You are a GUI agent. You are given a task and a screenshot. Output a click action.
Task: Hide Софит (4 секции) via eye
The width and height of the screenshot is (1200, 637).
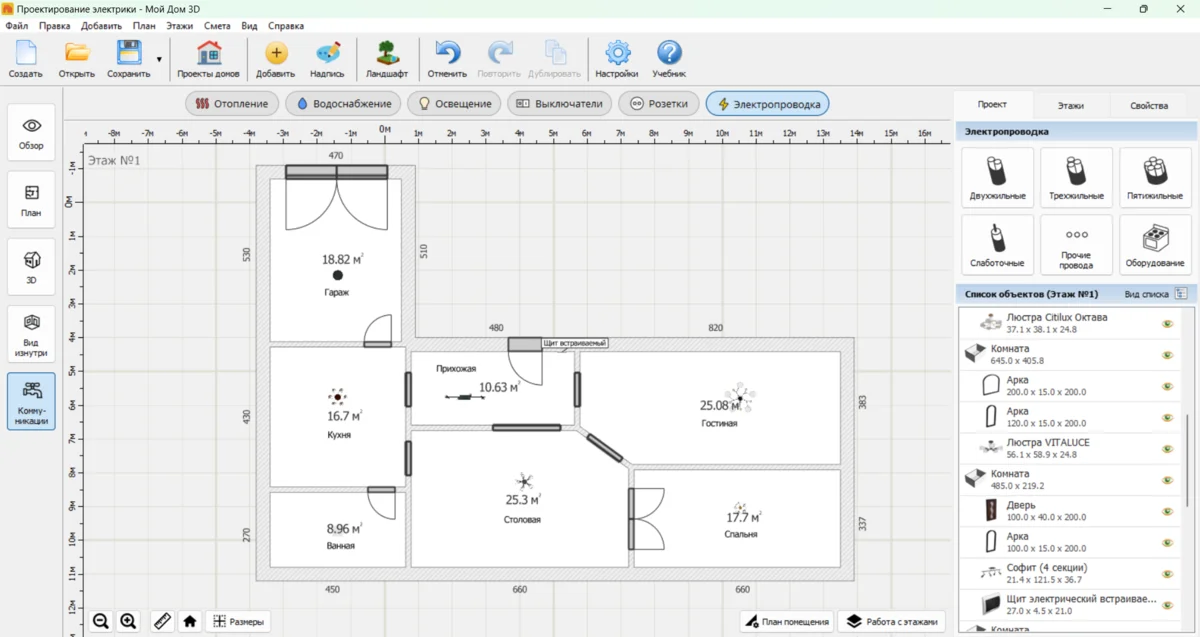[x=1167, y=573]
